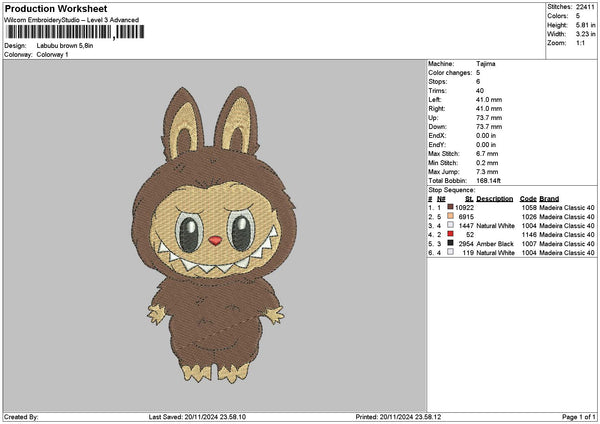Click the 'Last Saved: 20/11/2024 23.58.10' text
Viewport: 600px width, 424px height.
(x=197, y=417)
